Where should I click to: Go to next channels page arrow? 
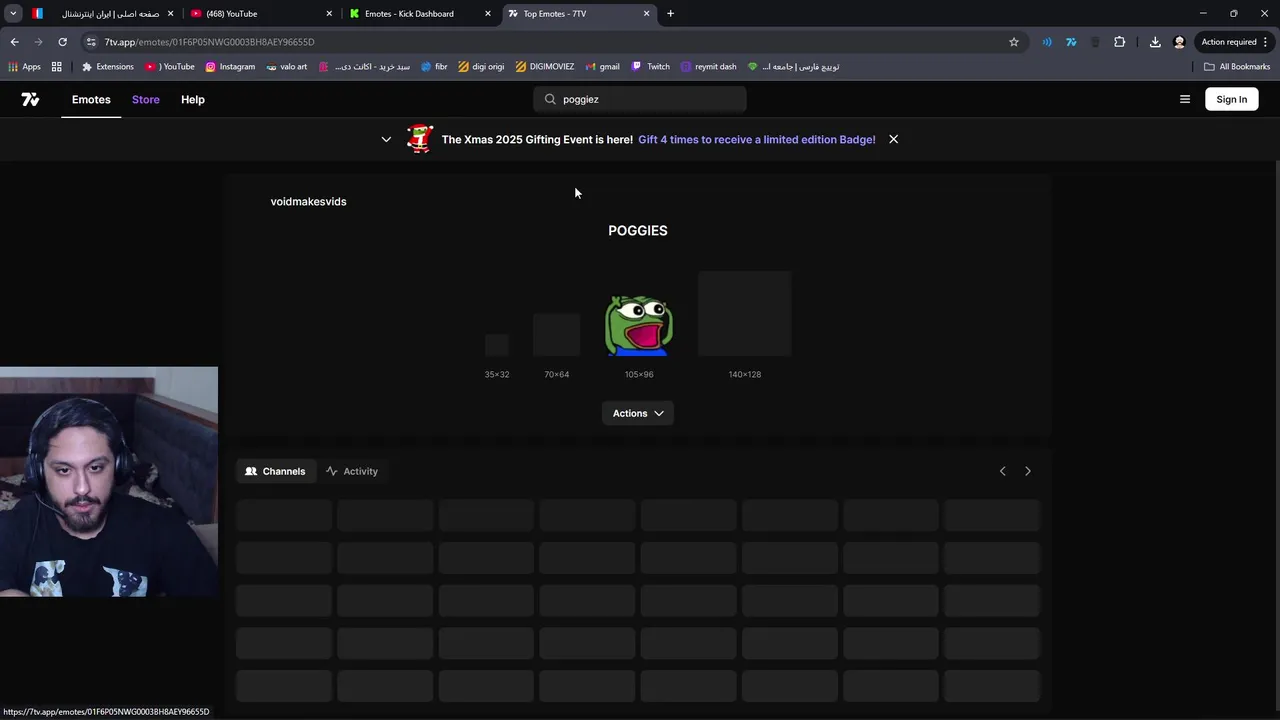click(1027, 471)
